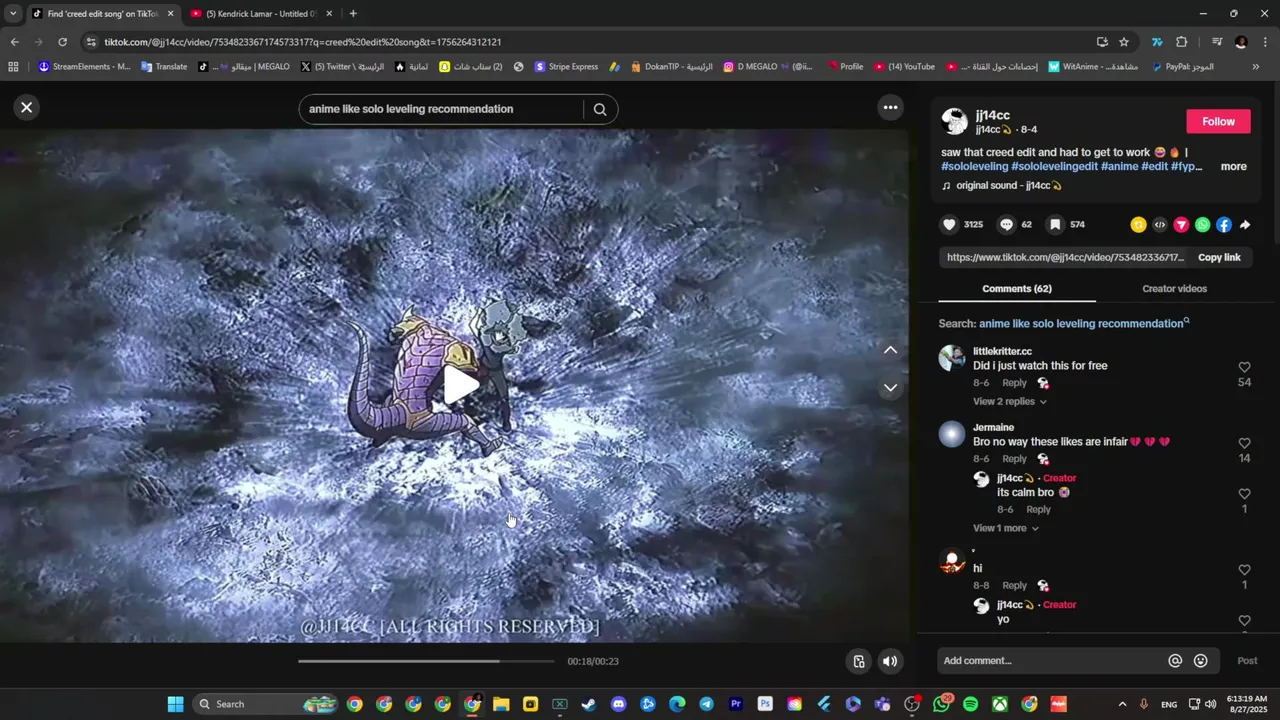Open the Stripe Express bookmark
Screen dimensions: 1280x720
[x=566, y=67]
